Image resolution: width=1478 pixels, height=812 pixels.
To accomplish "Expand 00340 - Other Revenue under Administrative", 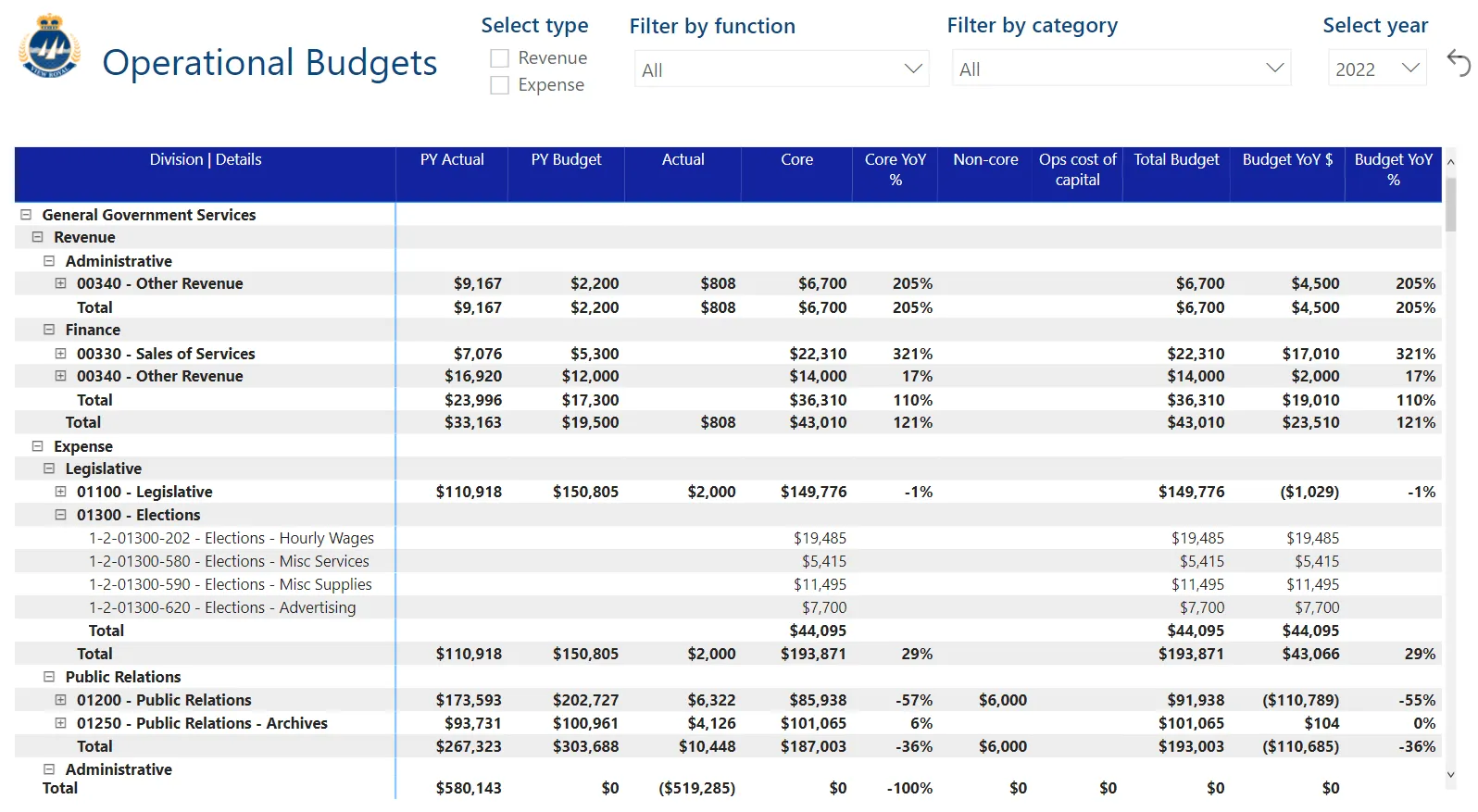I will (61, 283).
